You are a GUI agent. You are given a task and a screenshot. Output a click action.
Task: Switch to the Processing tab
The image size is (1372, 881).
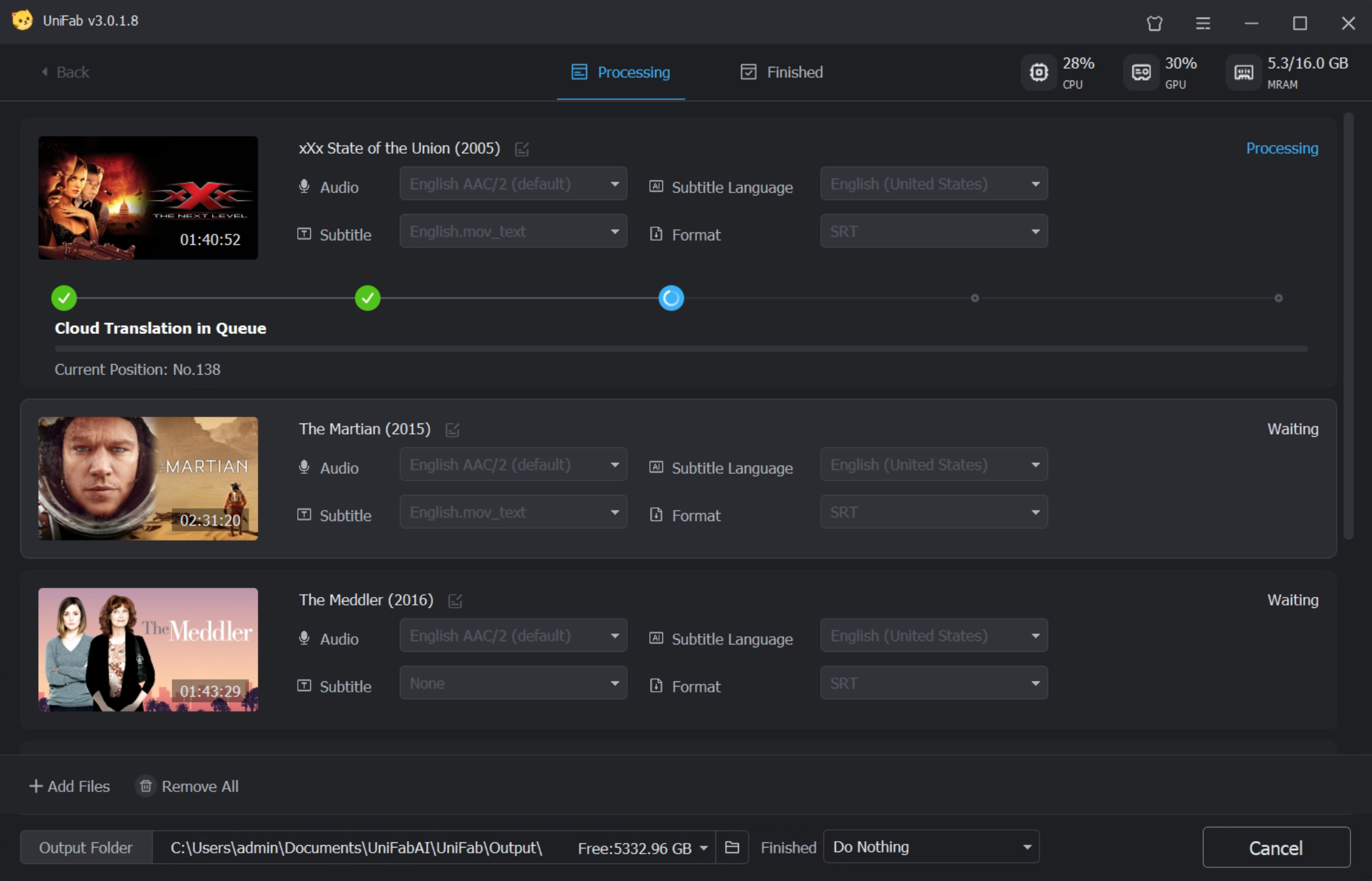coord(621,72)
